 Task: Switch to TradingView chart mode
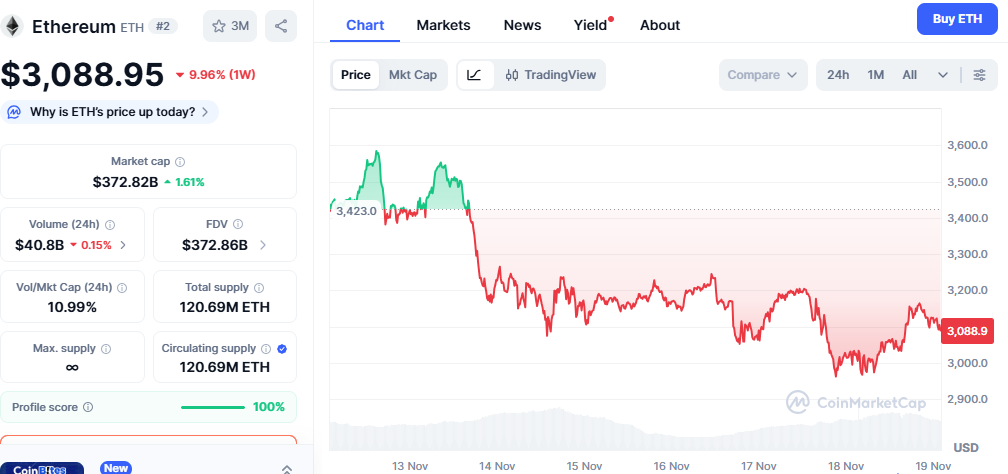pyautogui.click(x=550, y=75)
